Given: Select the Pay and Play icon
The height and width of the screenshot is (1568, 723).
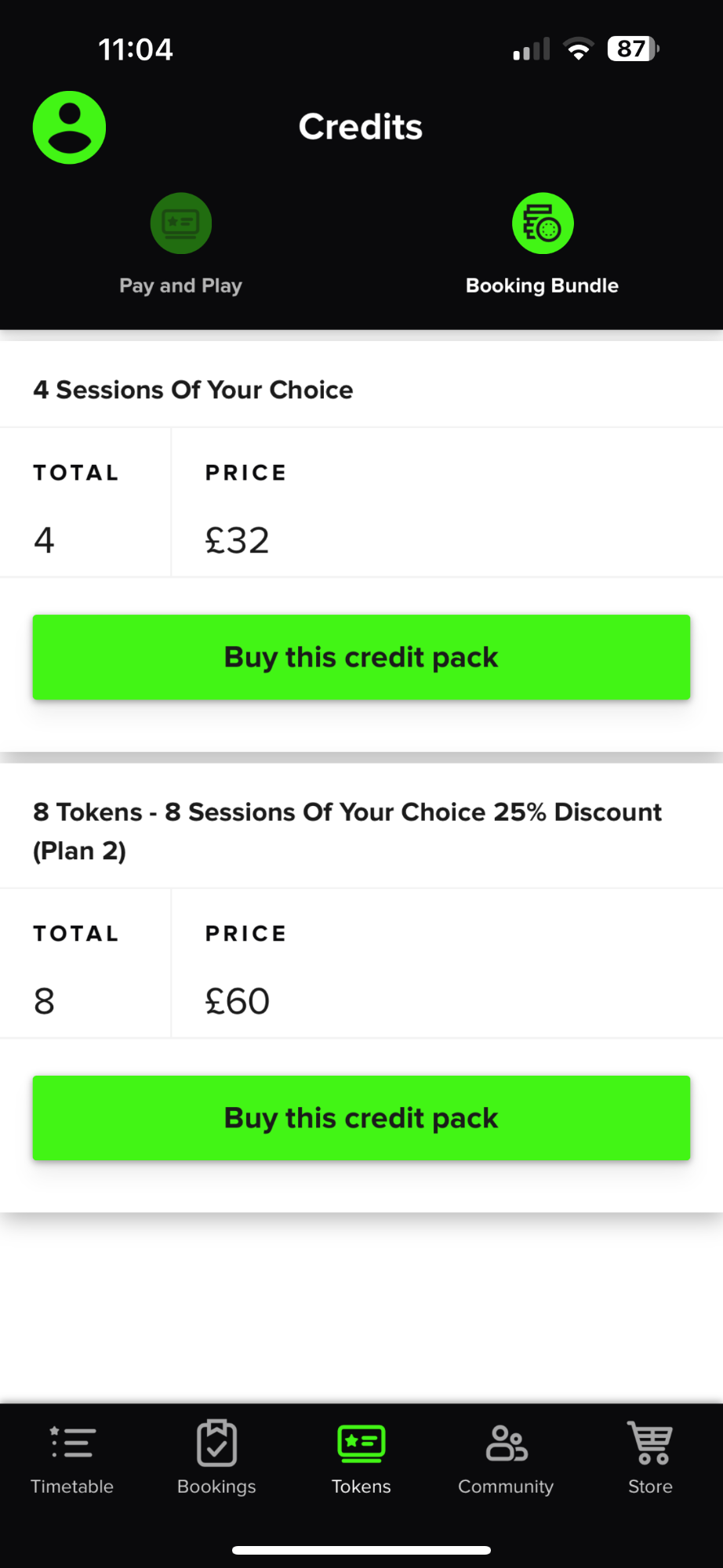Looking at the screenshot, I should [x=181, y=223].
